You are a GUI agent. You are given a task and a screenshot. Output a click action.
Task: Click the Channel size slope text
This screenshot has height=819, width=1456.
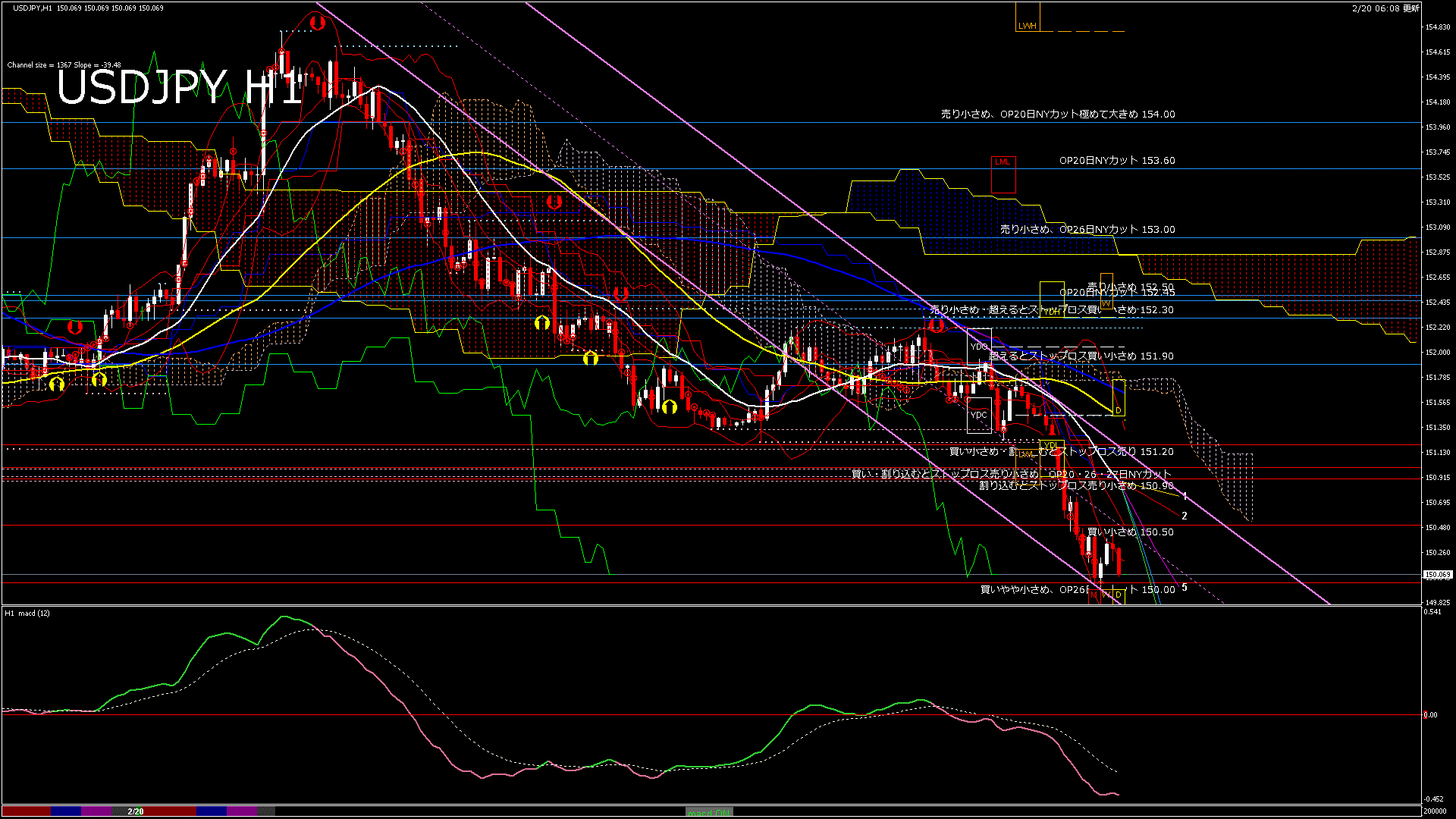click(64, 65)
